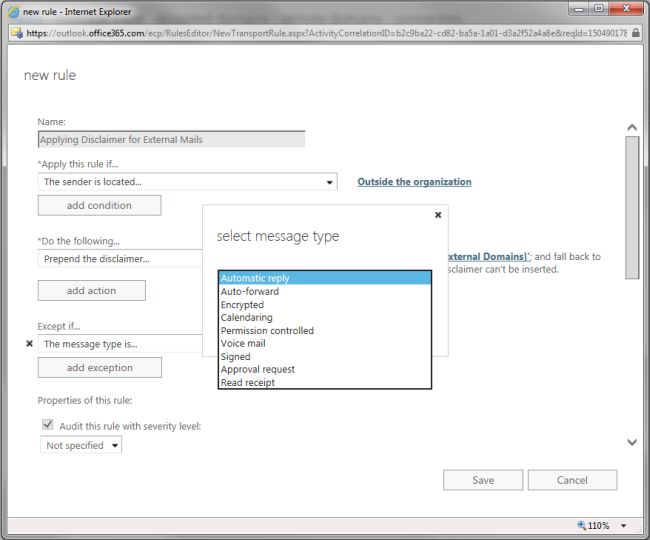
Task: Click the add action button
Action: (x=92, y=291)
